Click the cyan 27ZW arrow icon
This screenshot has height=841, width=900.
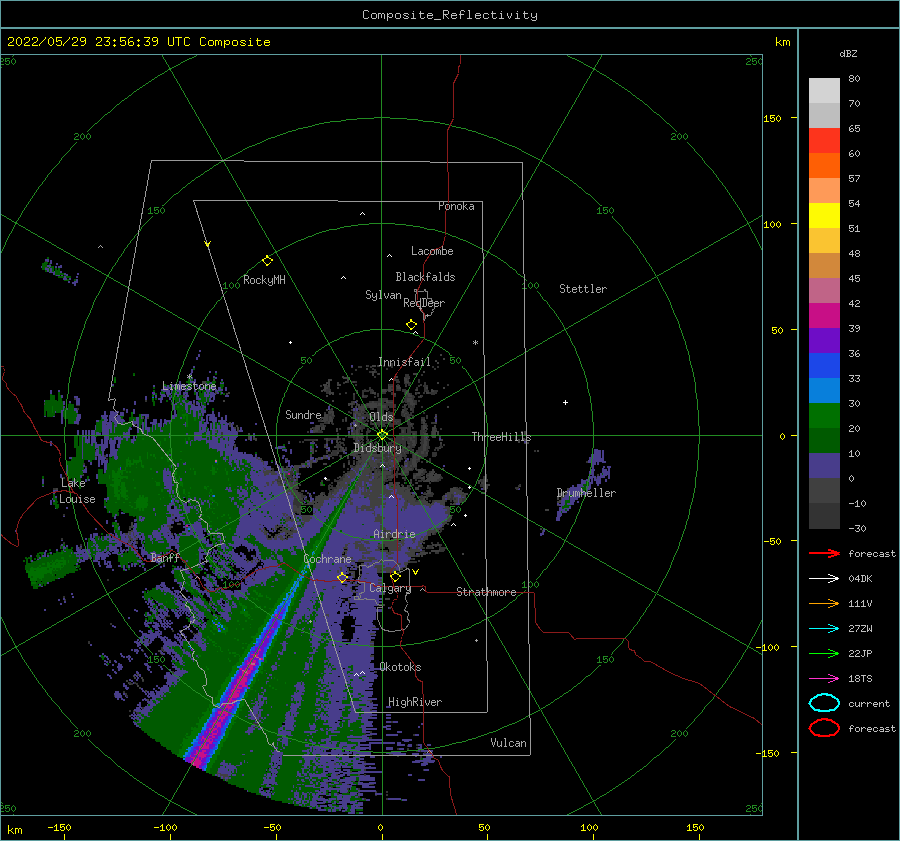824,629
